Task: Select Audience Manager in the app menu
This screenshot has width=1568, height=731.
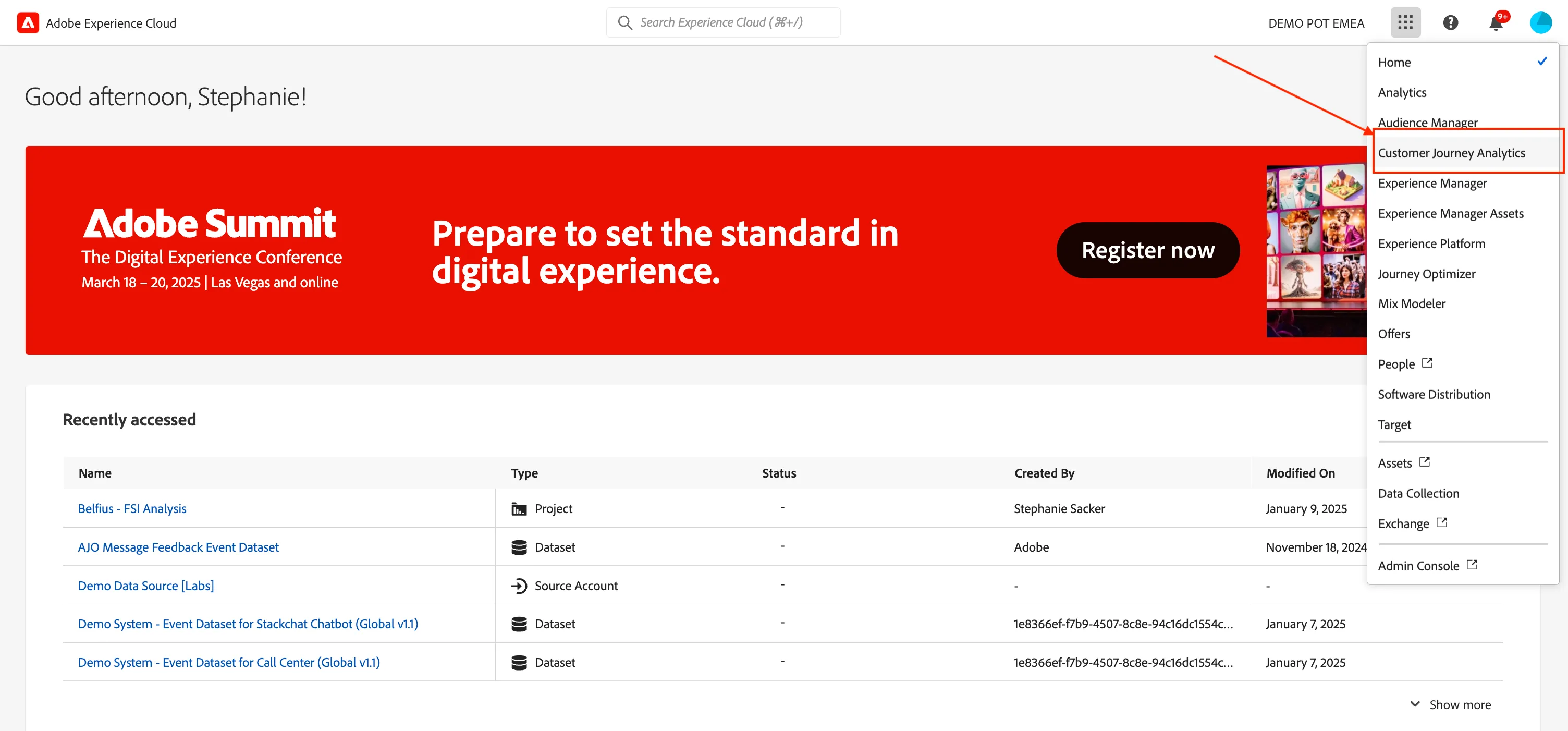Action: point(1462,123)
